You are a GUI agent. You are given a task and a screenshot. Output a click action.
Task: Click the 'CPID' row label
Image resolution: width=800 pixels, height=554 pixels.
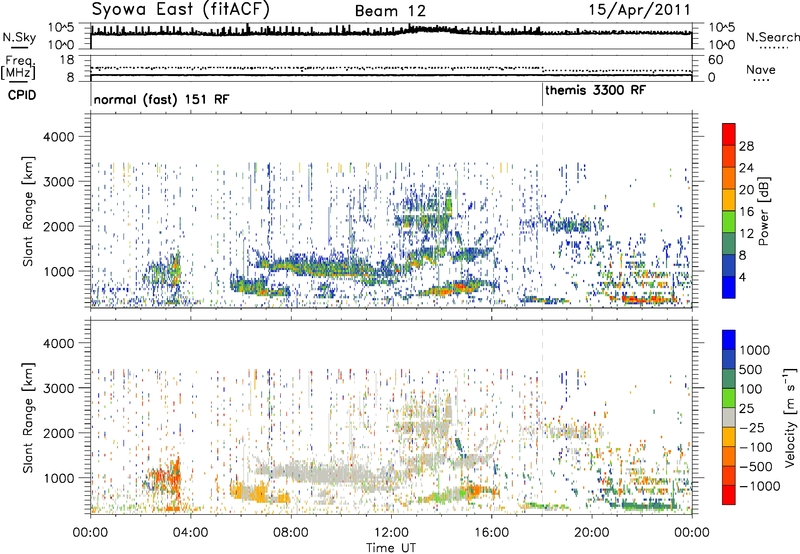[22, 95]
